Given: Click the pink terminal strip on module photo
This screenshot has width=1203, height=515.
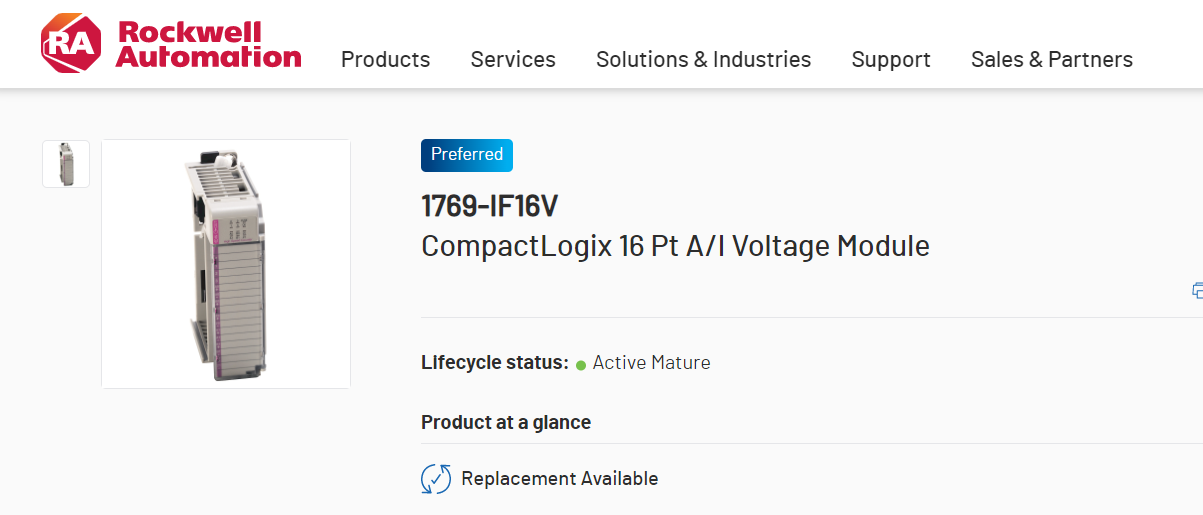Looking at the screenshot, I should point(217,300).
